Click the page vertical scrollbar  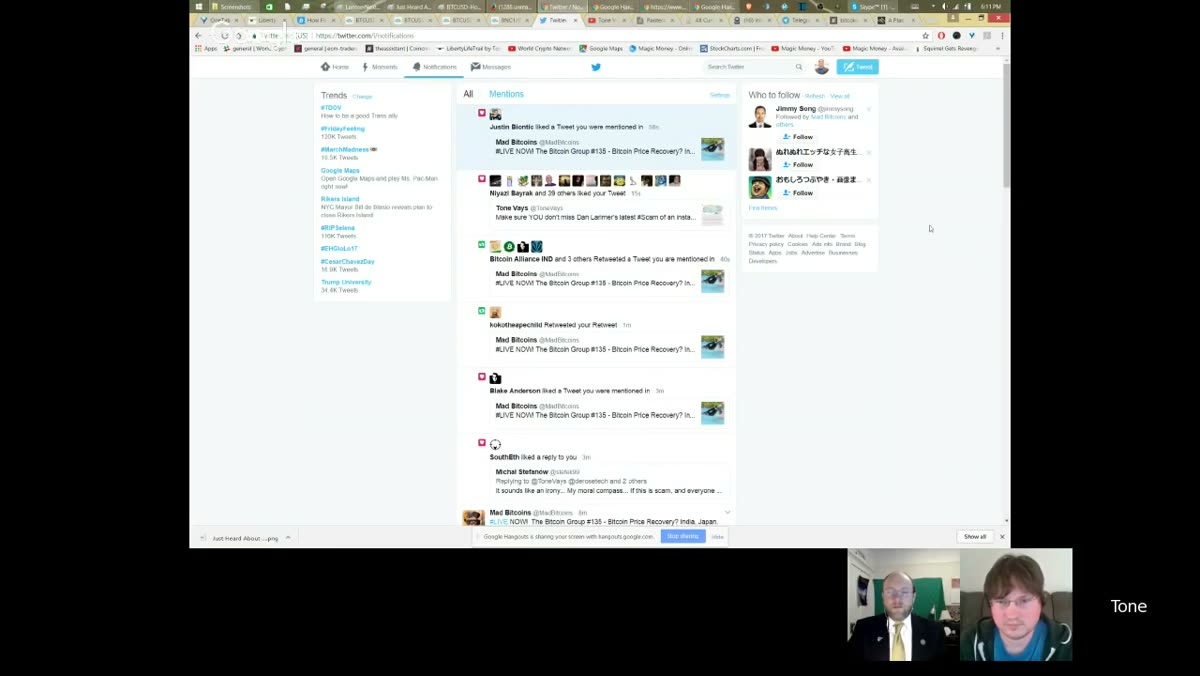click(1006, 125)
